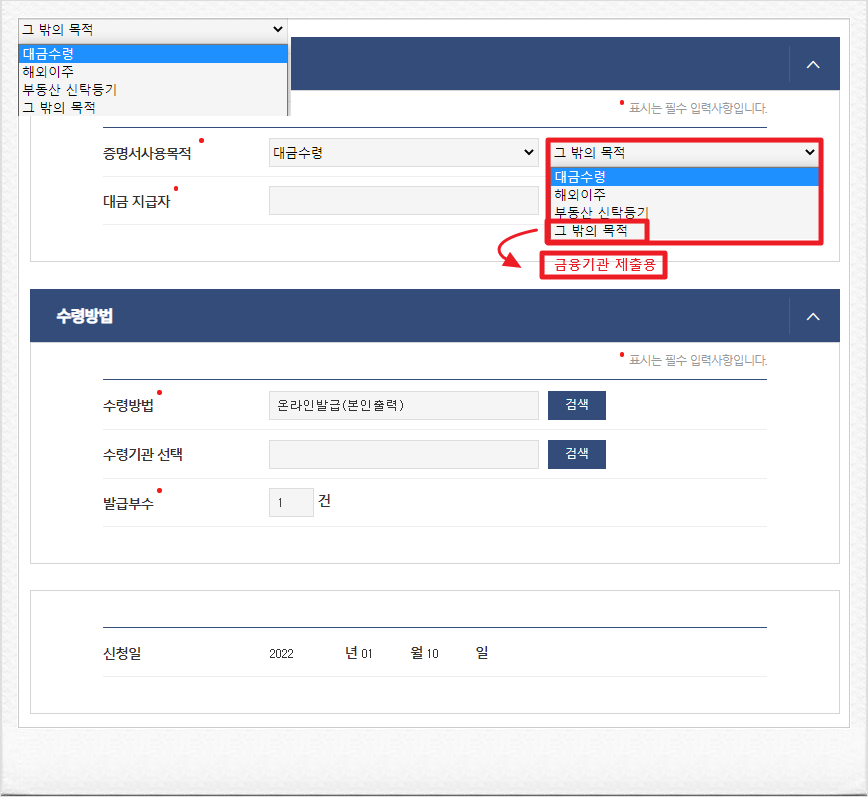Image resolution: width=868 pixels, height=797 pixels.
Task: Select 부동산 신탁등기 in the top-left list
Action: point(153,89)
